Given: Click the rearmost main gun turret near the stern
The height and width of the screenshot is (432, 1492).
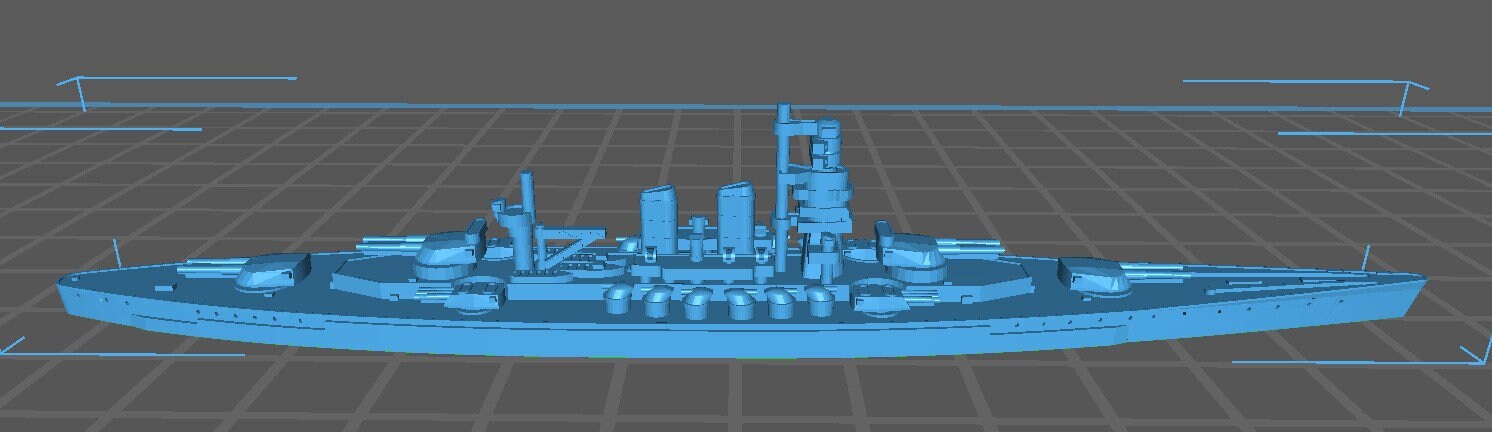Looking at the screenshot, I should point(272,271).
